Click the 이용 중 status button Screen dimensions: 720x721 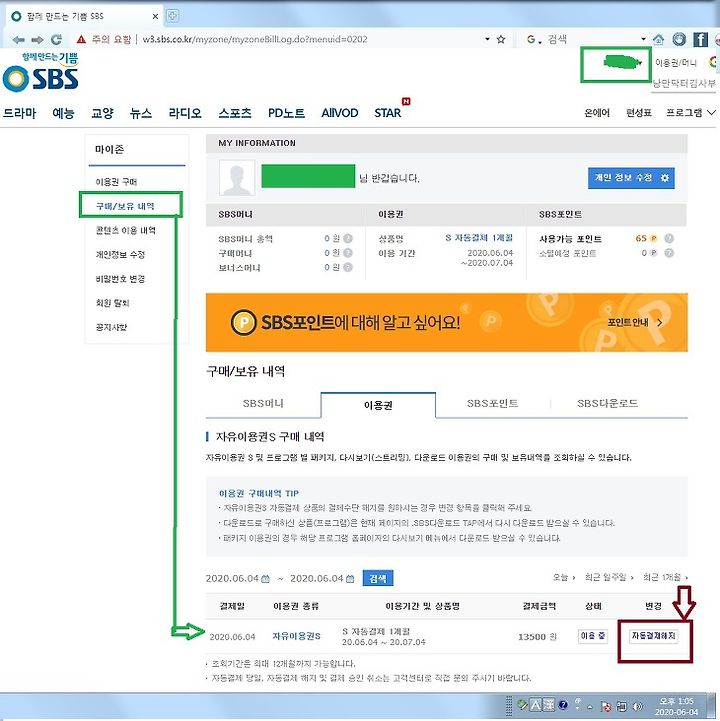tap(593, 636)
